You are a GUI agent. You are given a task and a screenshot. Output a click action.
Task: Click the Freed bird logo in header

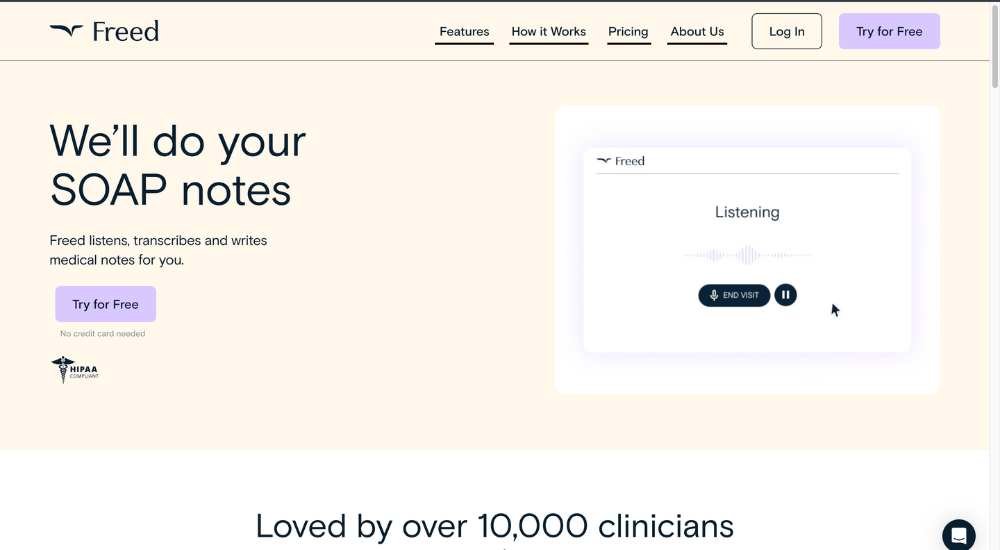[x=66, y=31]
